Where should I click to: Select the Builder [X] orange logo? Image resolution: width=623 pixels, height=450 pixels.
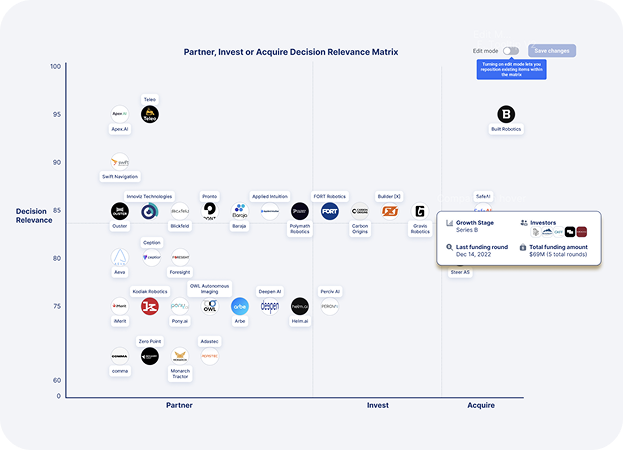pyautogui.click(x=390, y=211)
